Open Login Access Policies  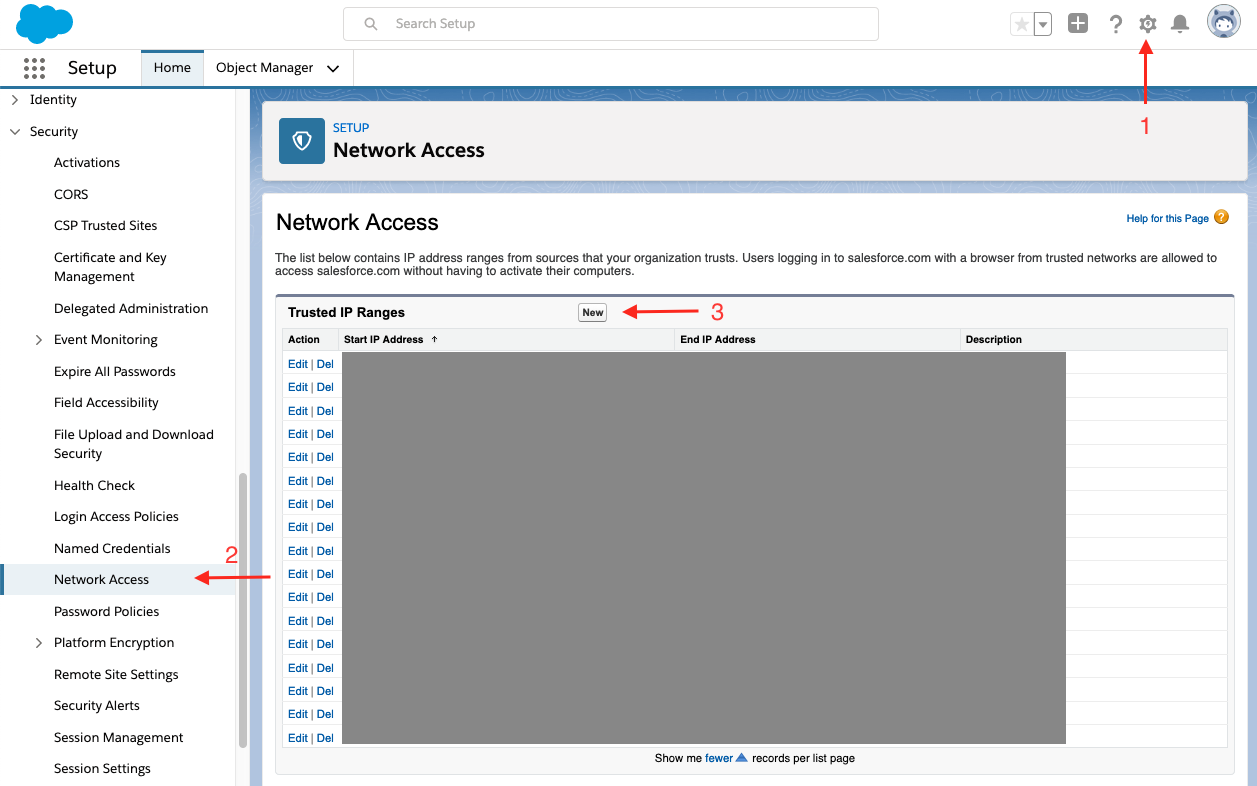tap(116, 517)
